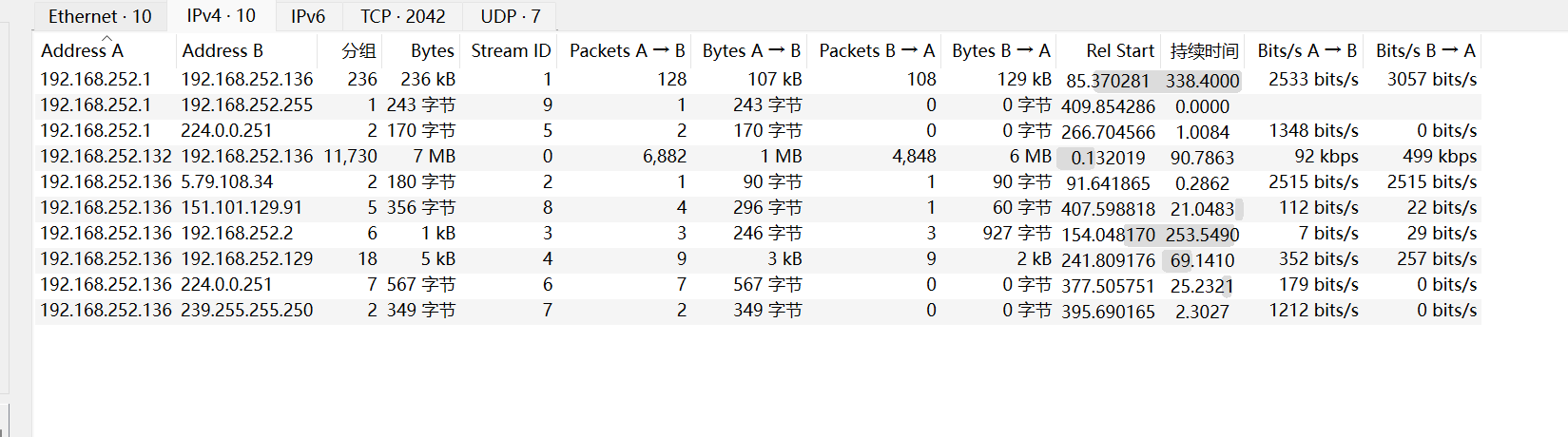Select the 192.168.252.132 conversation row
Image resolution: width=1568 pixels, height=437 pixels.
(106, 157)
